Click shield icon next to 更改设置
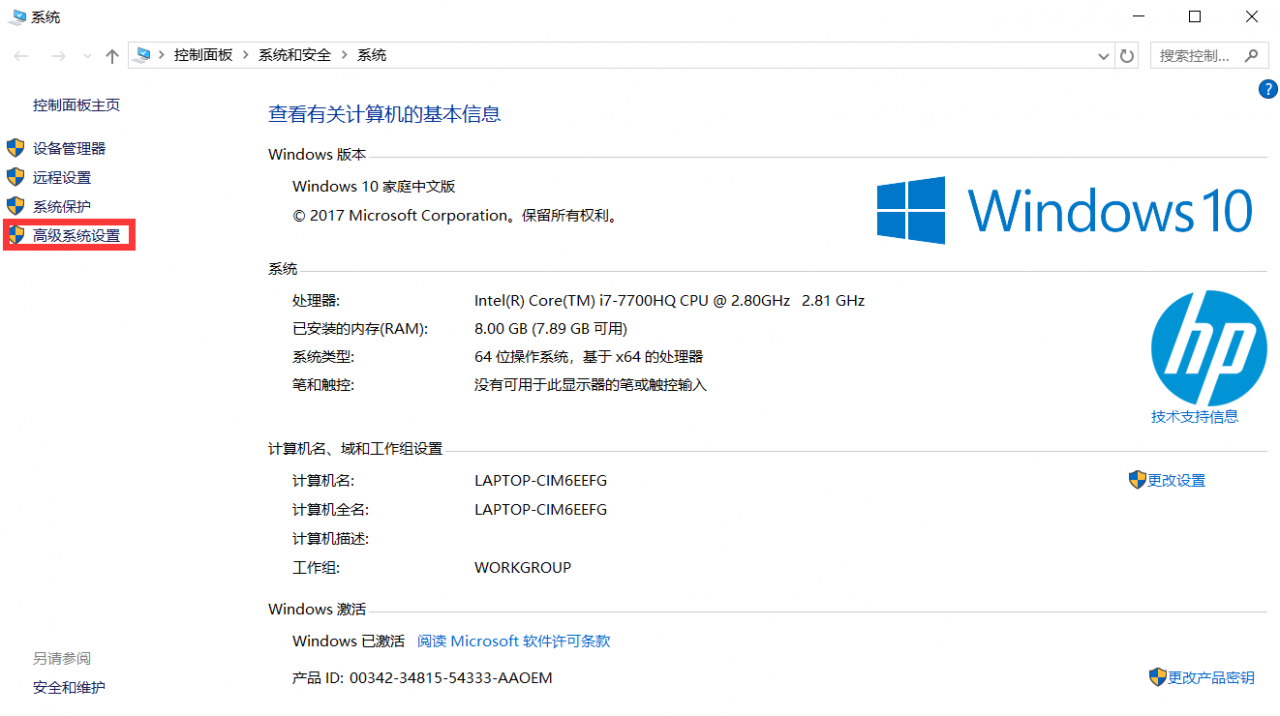1280x716 pixels. click(x=1137, y=480)
